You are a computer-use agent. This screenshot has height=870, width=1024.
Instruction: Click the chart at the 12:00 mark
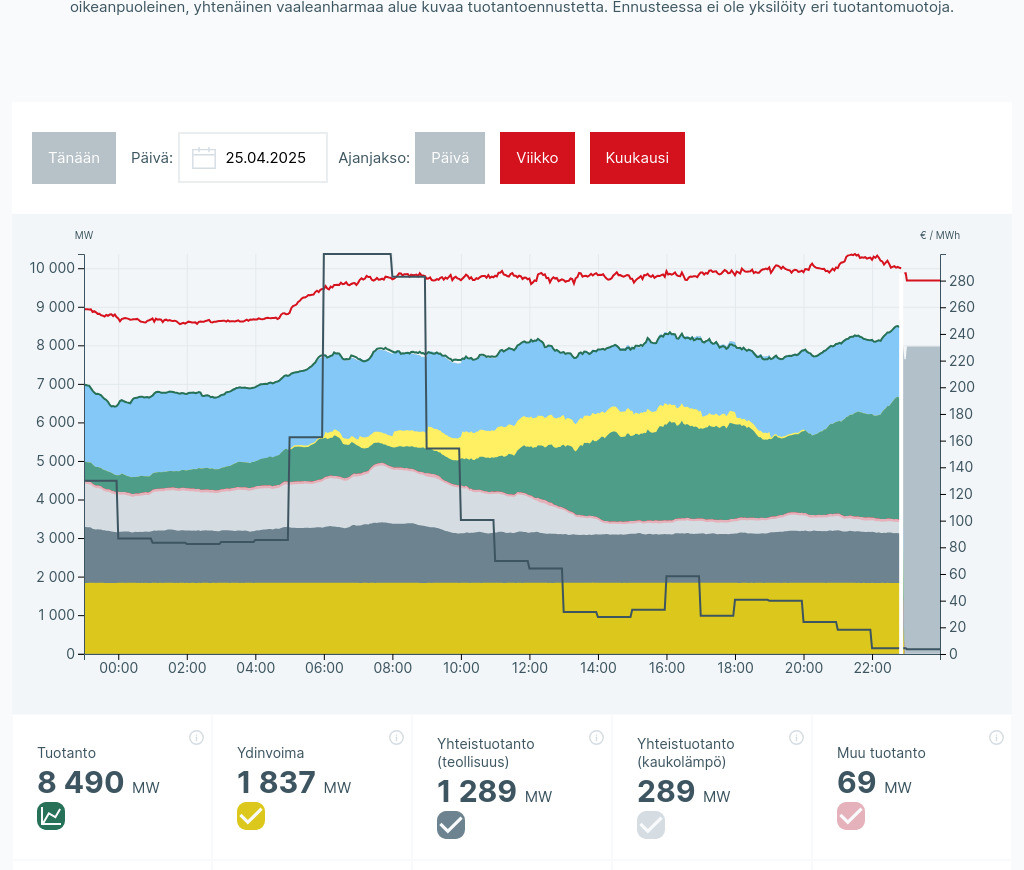[x=530, y=450]
